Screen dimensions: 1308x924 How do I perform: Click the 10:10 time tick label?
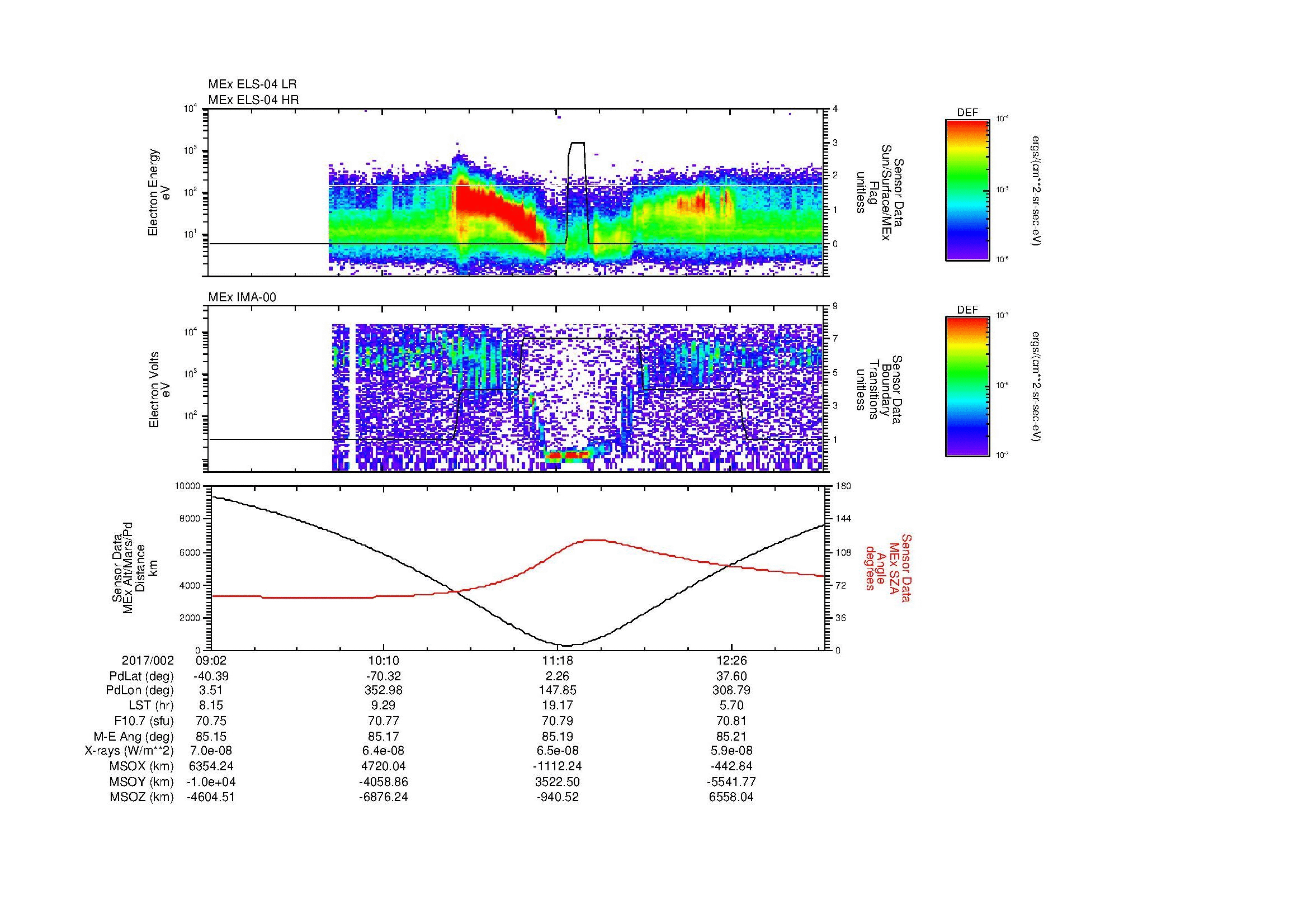coord(384,660)
